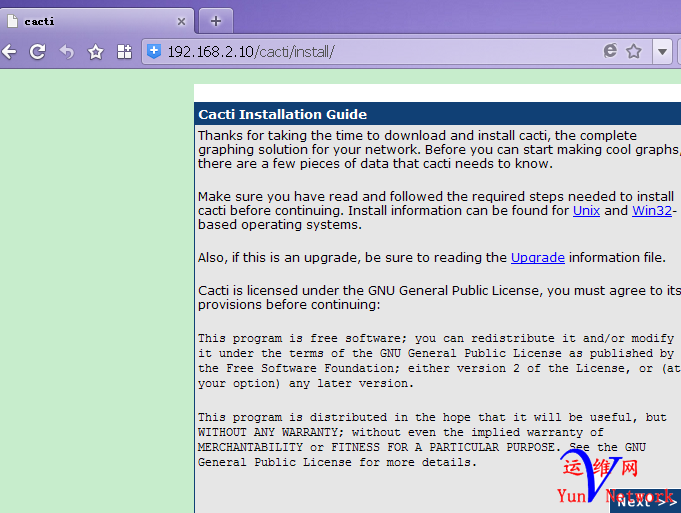Click the Cacti Installation Guide heading

point(283,114)
